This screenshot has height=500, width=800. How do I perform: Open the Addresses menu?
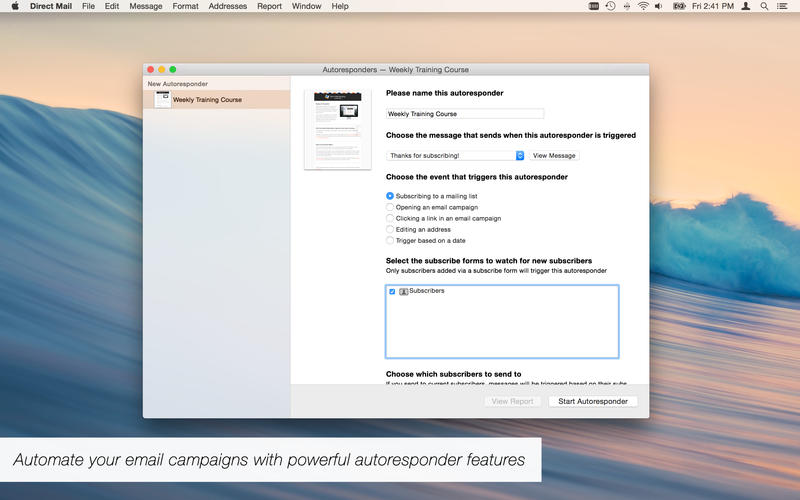coord(228,6)
